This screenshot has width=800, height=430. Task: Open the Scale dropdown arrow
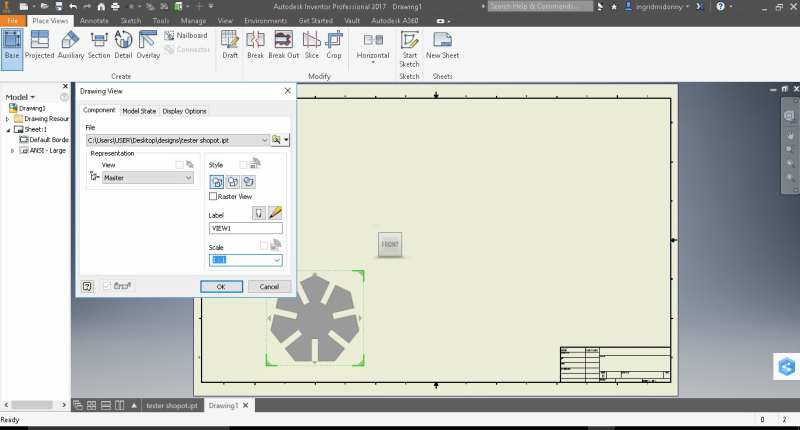point(277,260)
